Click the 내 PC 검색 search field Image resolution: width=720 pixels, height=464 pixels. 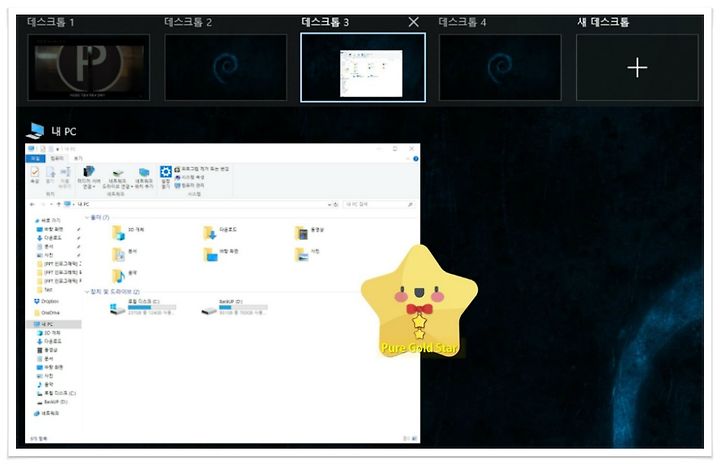tap(377, 204)
